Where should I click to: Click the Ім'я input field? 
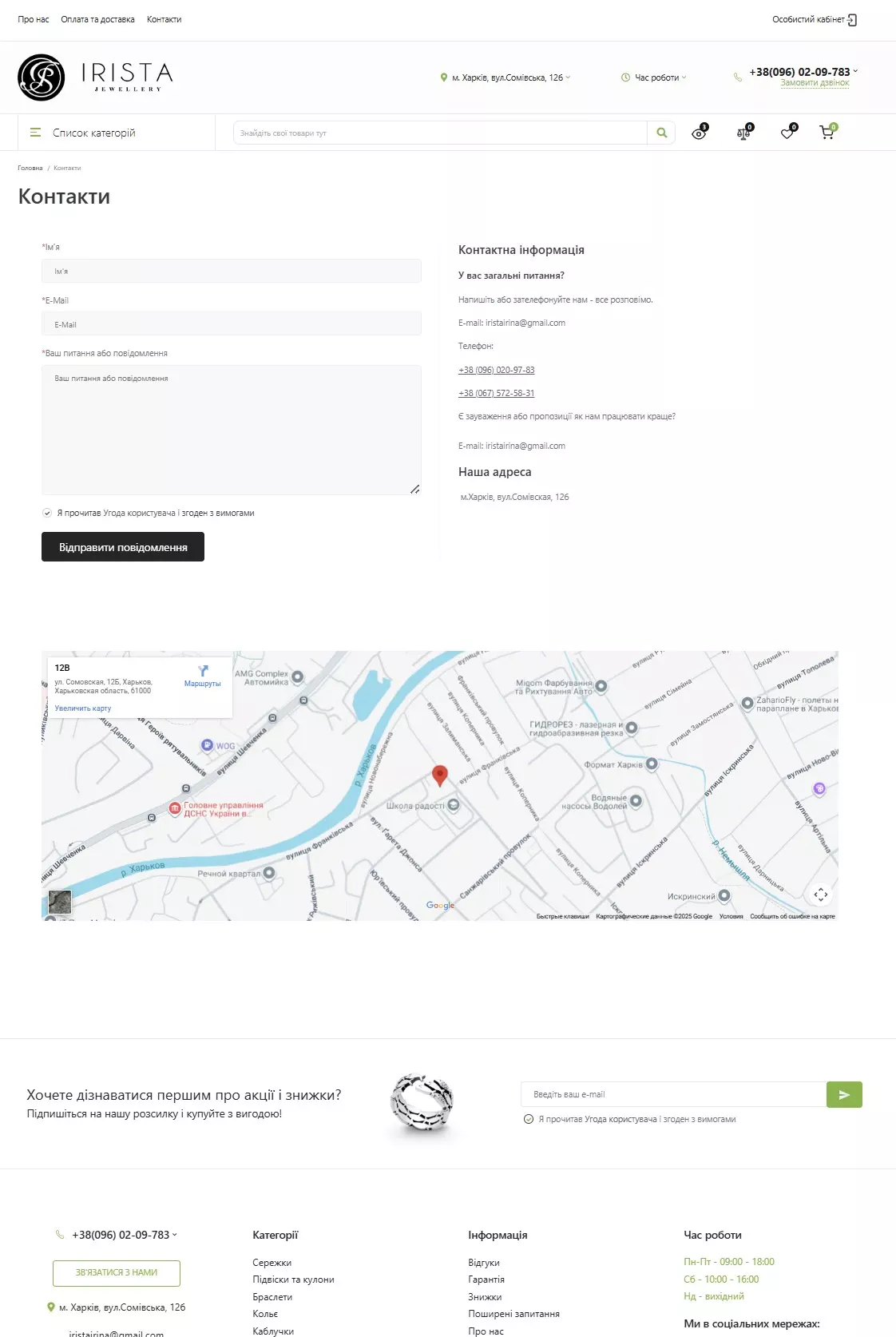tap(231, 272)
